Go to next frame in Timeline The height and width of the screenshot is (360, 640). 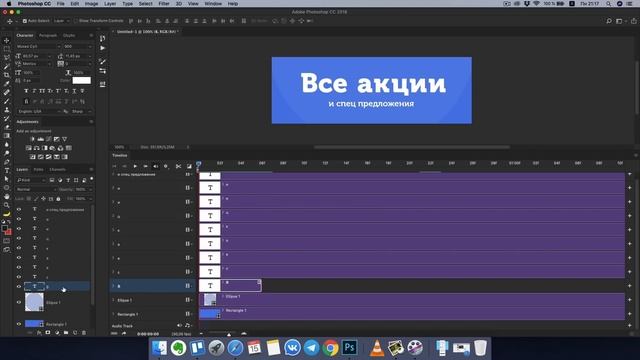coord(145,166)
